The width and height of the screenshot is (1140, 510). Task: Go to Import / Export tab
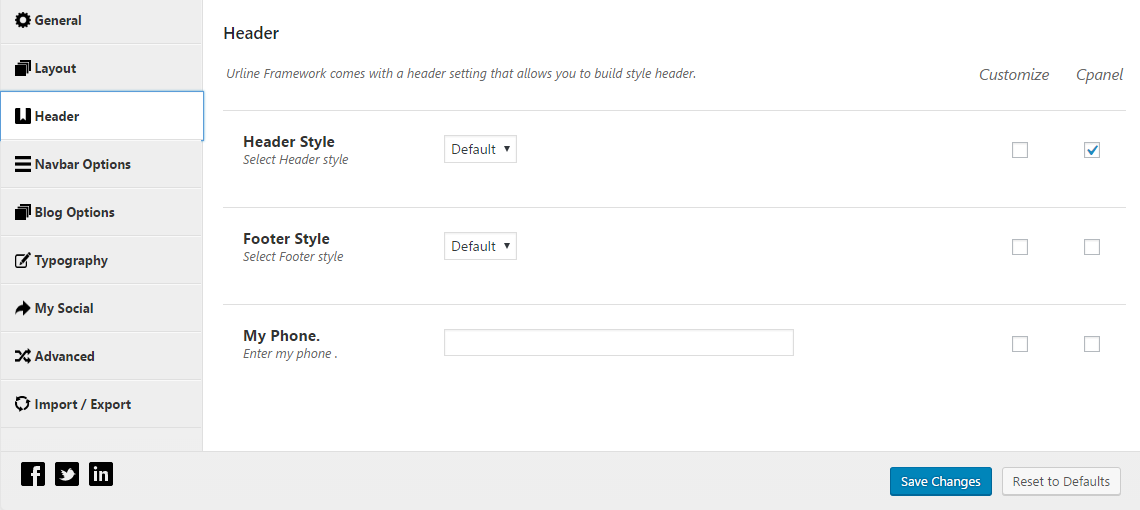(x=101, y=405)
